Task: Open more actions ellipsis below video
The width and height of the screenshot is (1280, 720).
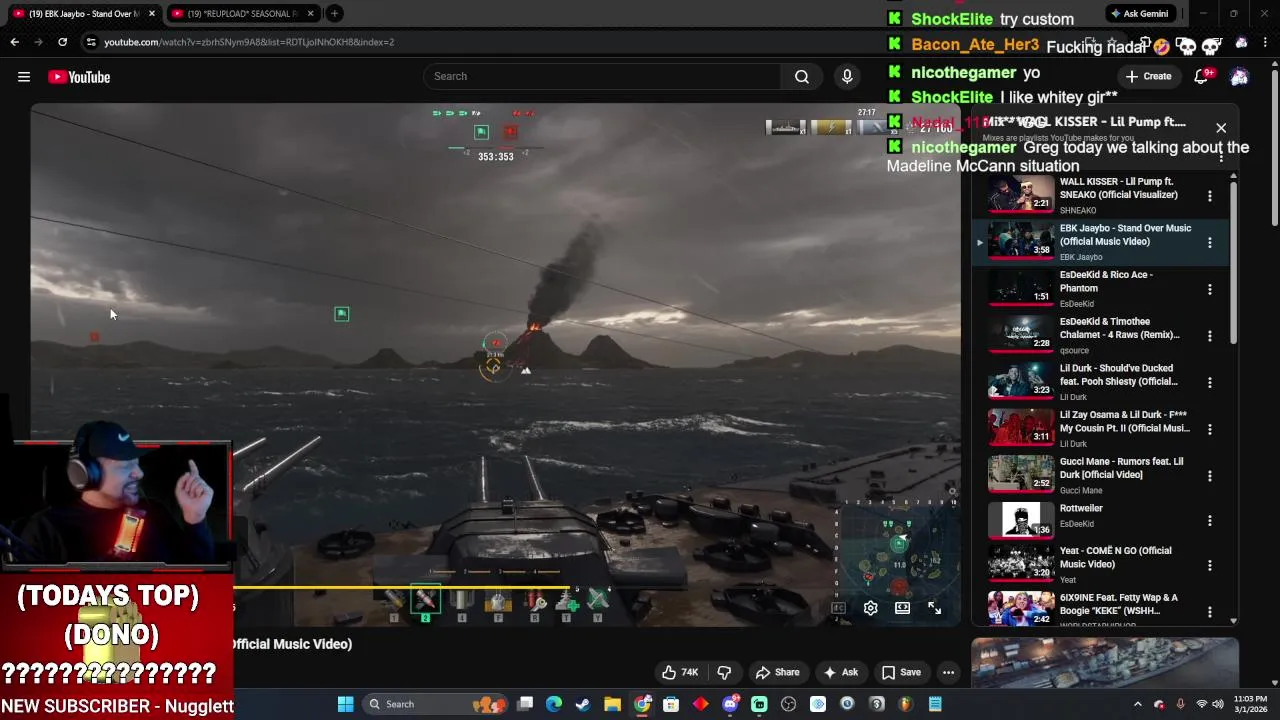Action: 948,672
